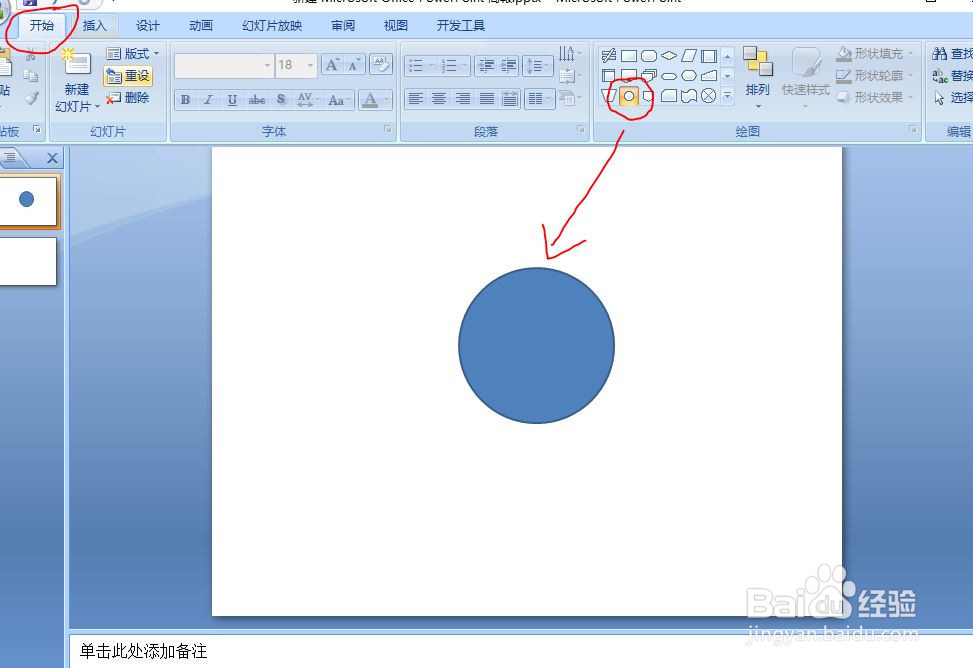
Task: Open the 开发工具 Developer tab
Action: [460, 25]
